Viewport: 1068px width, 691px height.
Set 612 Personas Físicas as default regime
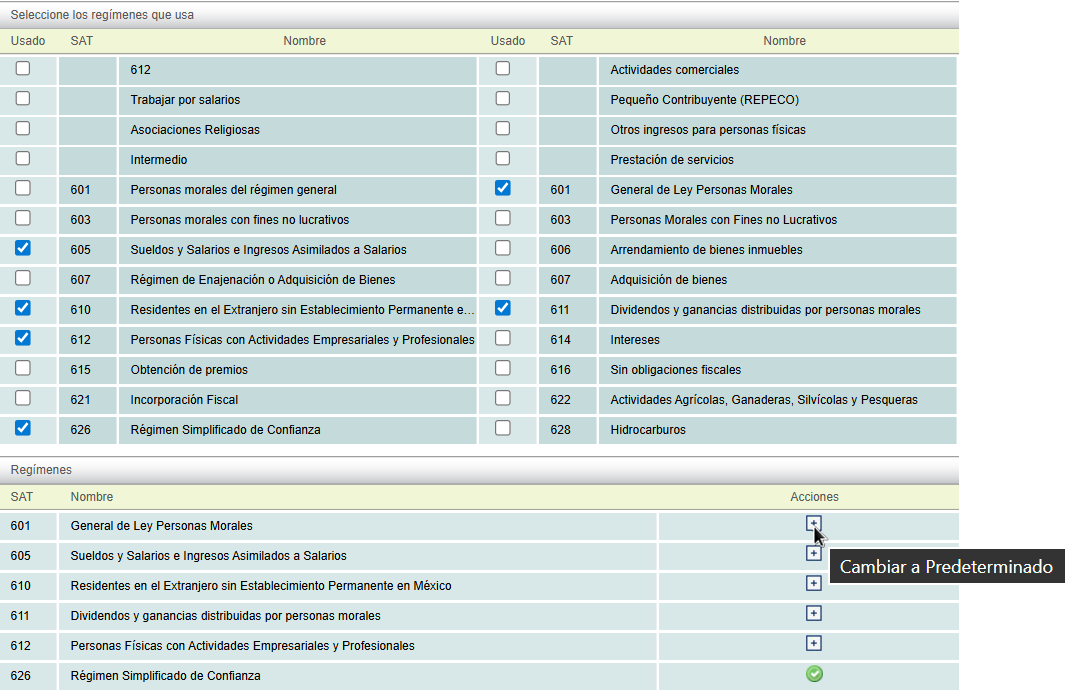tap(814, 644)
